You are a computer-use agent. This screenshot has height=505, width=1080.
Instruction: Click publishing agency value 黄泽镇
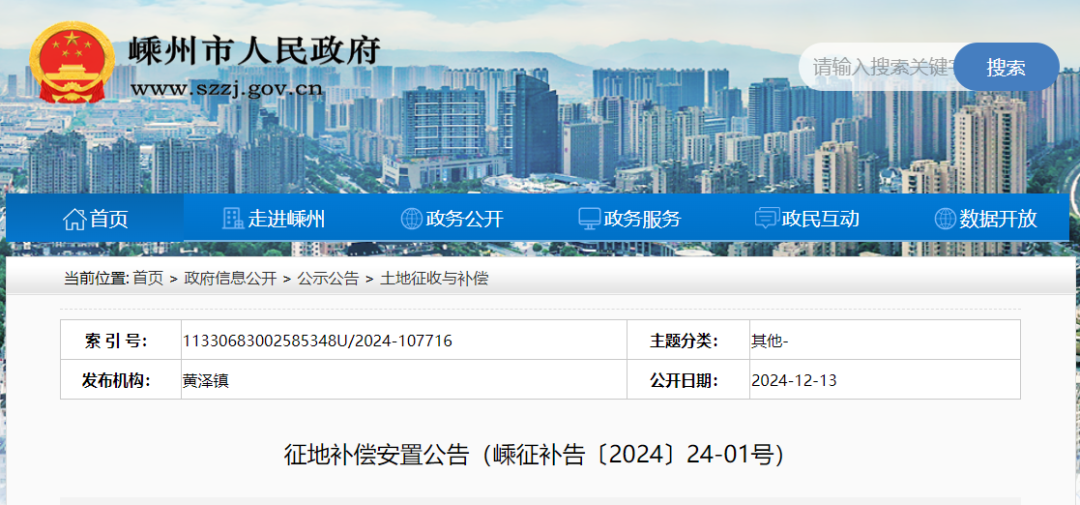pos(205,381)
